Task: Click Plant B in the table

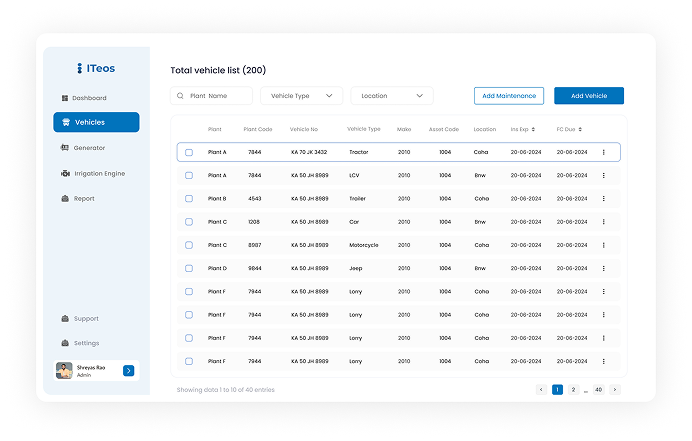Action: tap(217, 199)
